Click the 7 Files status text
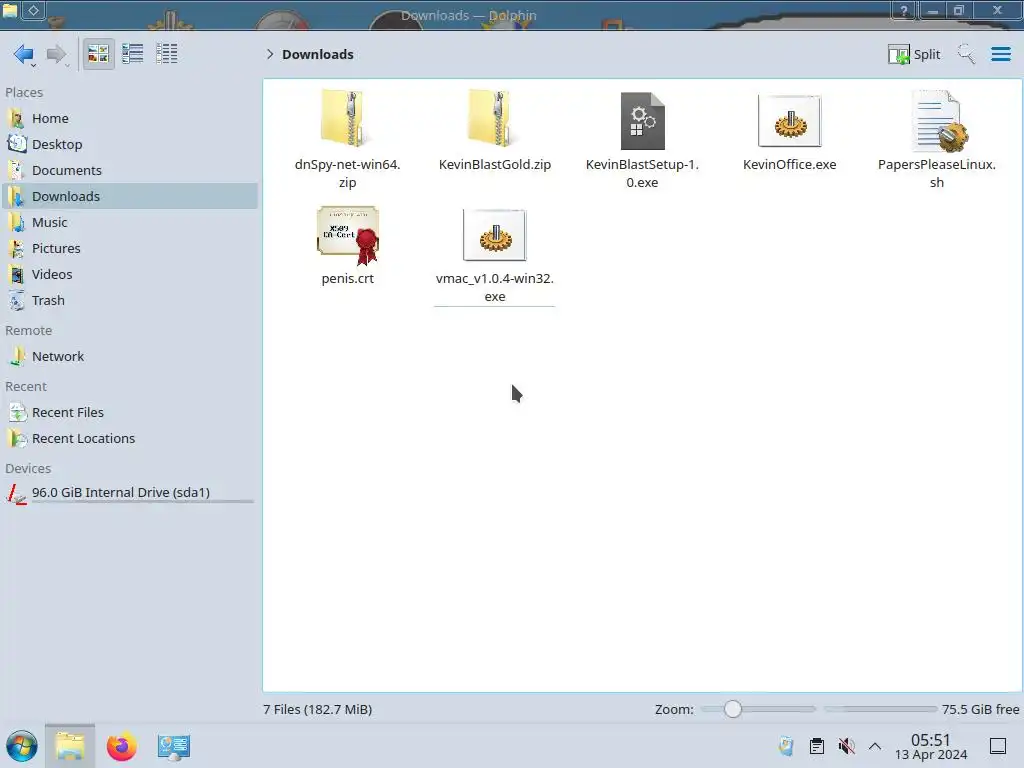This screenshot has height=768, width=1024. click(x=317, y=710)
